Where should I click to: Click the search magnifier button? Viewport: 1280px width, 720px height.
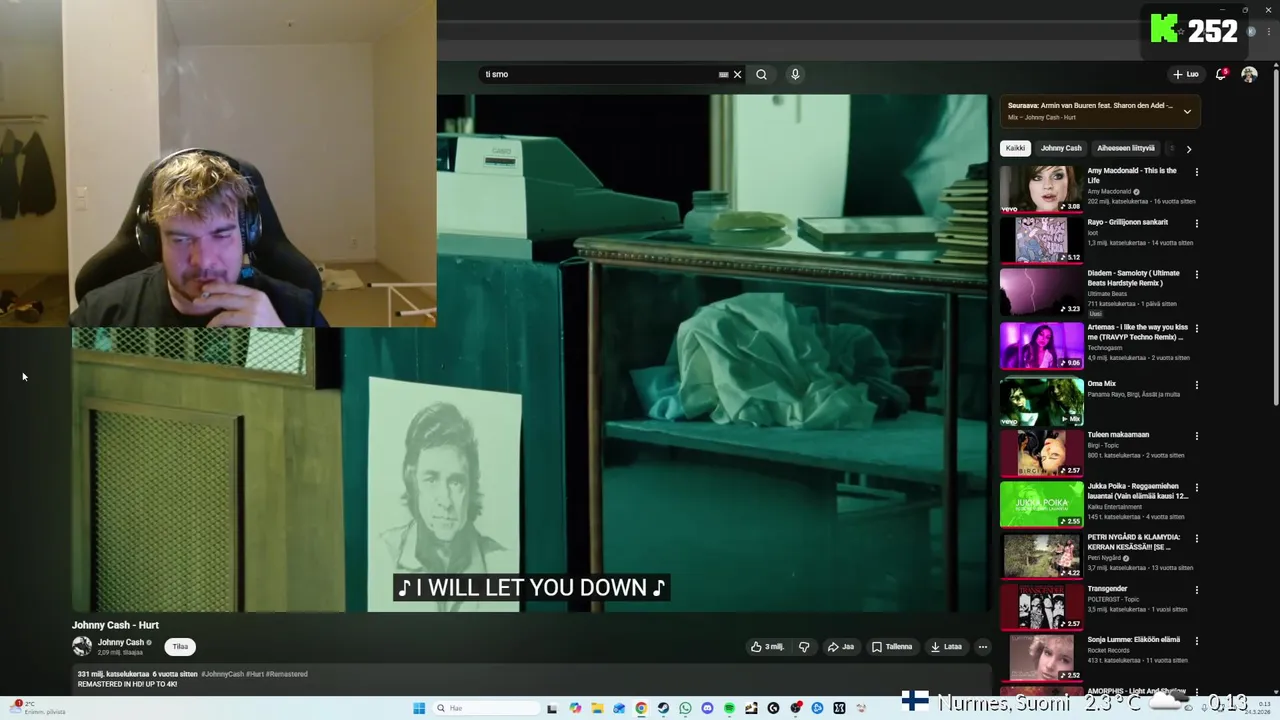(761, 74)
